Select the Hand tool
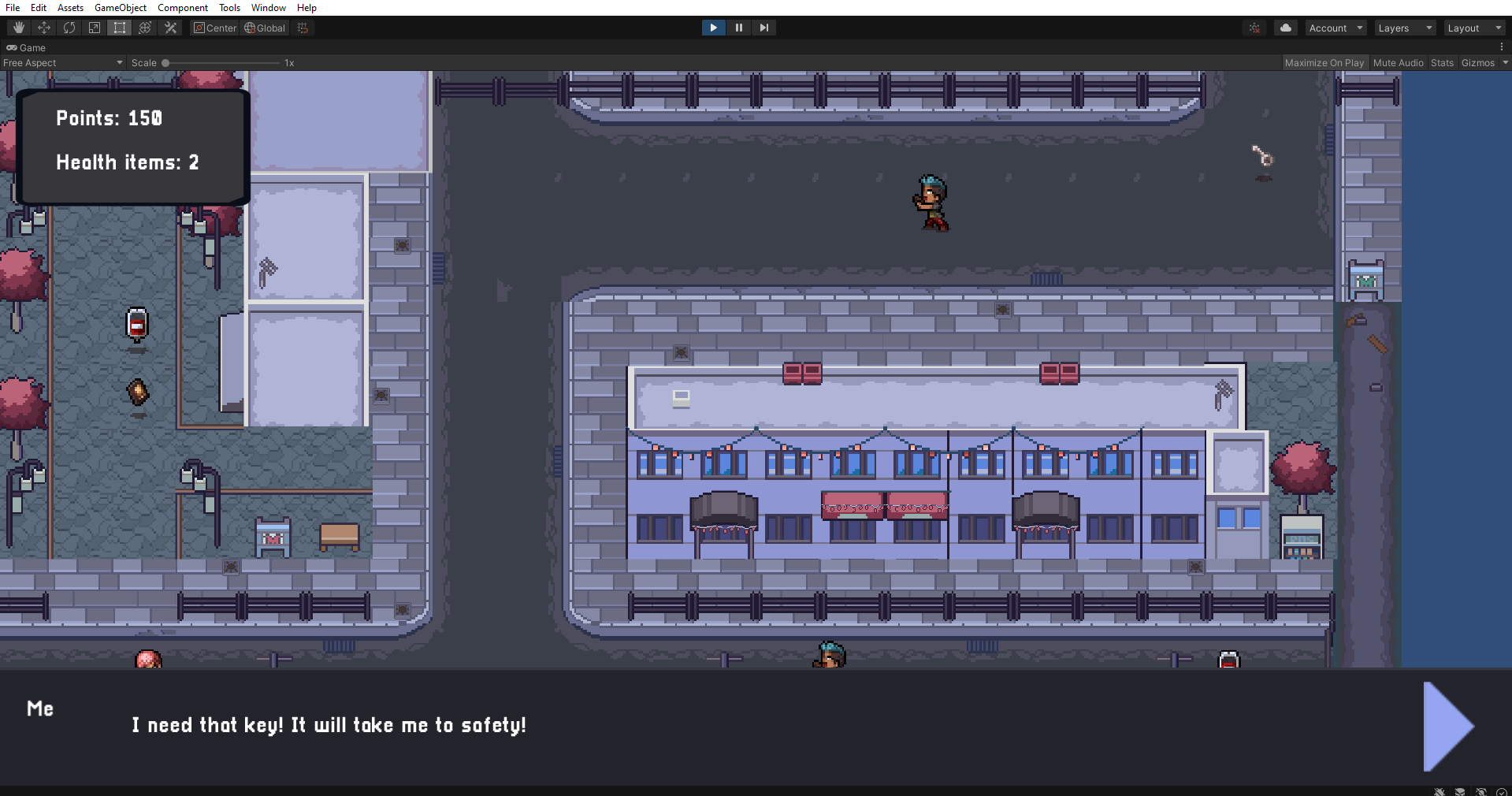1512x796 pixels. pyautogui.click(x=17, y=28)
